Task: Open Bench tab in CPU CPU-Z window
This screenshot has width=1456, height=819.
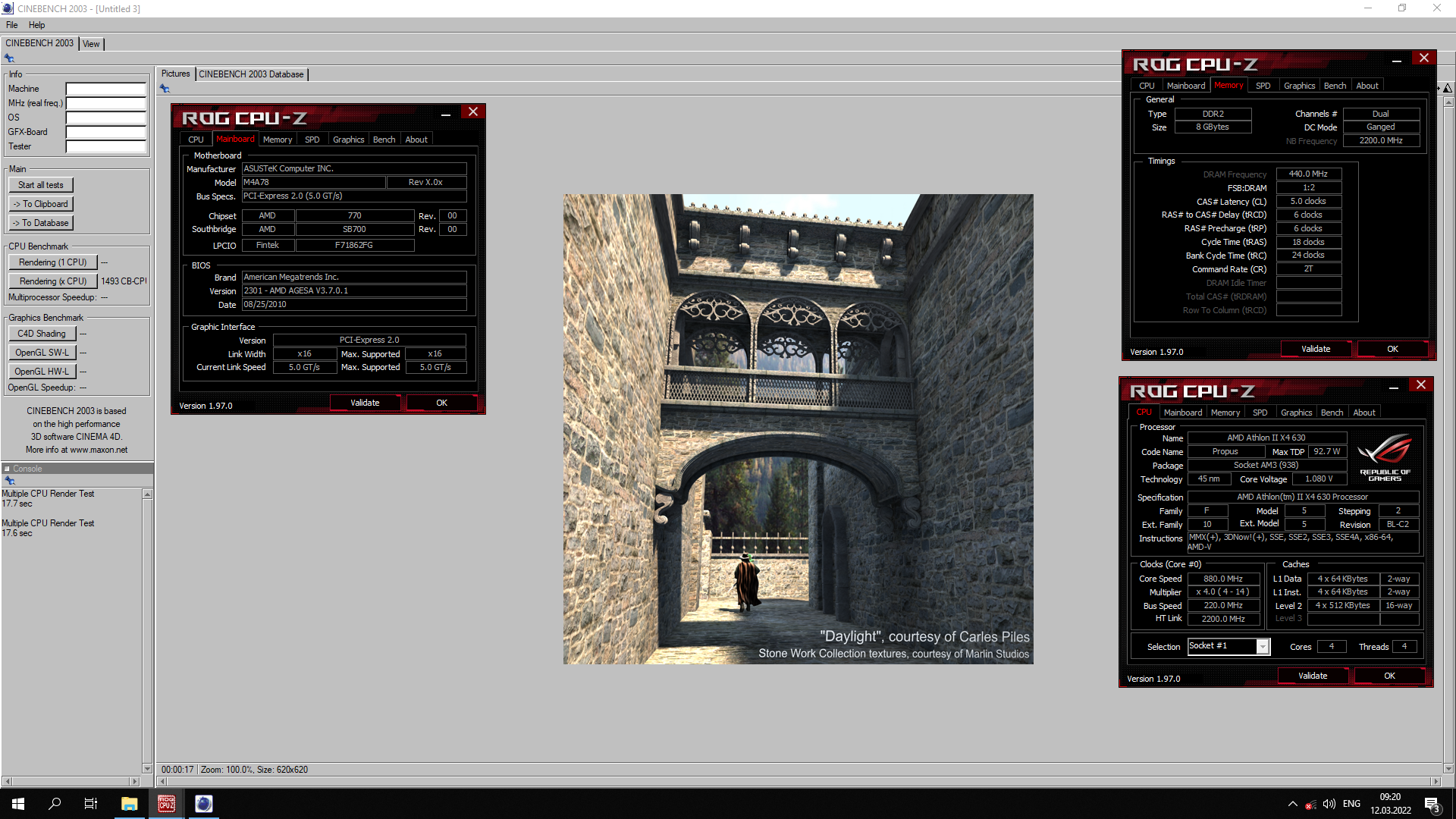Action: [1332, 413]
